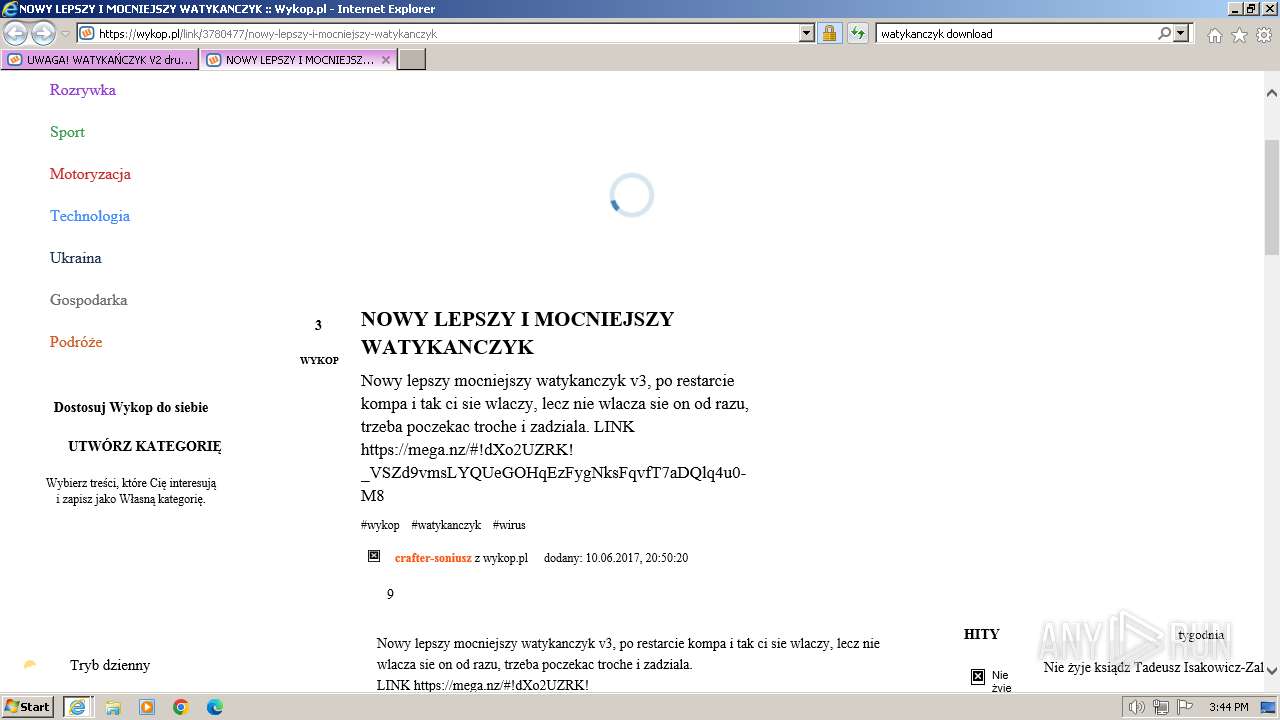Screen dimensions: 1280x720
Task: Open the 'Nie żyje ksiądz Tadeusz Isakowicz-Zal' hit
Action: tap(1153, 667)
